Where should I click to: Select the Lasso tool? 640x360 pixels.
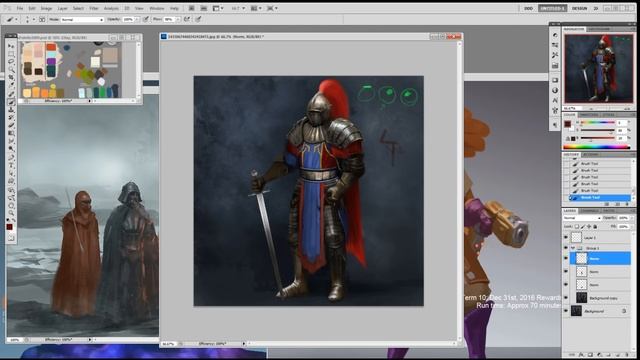click(11, 61)
